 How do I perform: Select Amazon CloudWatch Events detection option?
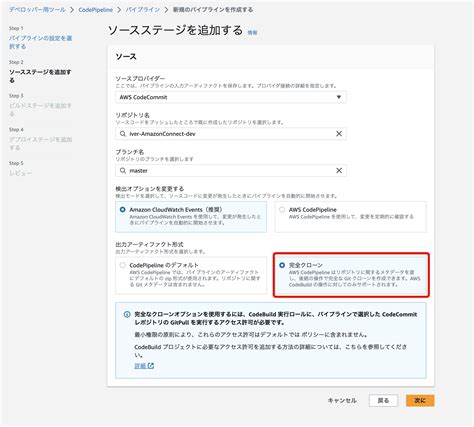coord(123,210)
